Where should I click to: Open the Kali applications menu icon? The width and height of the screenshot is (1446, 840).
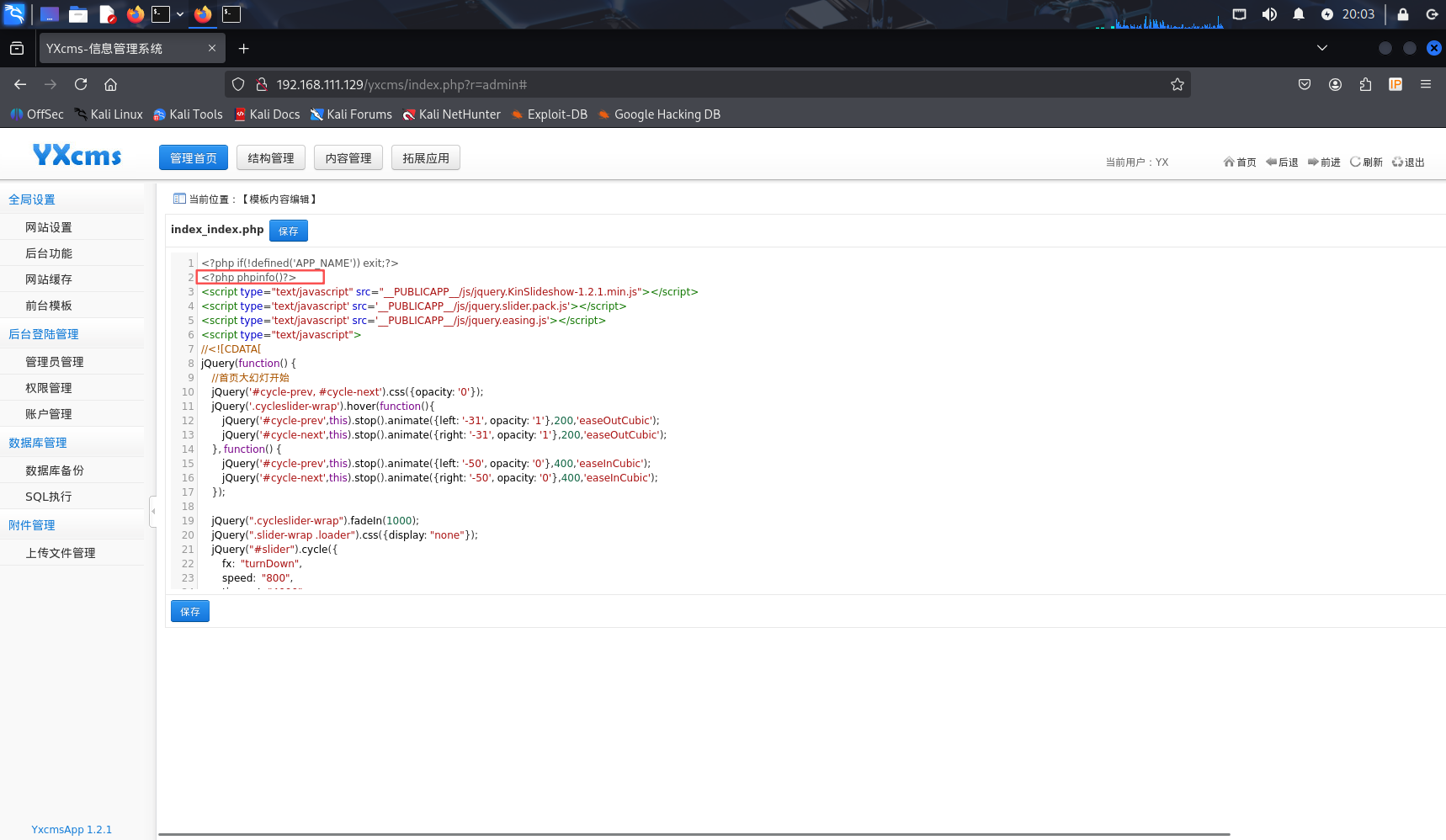coord(14,14)
